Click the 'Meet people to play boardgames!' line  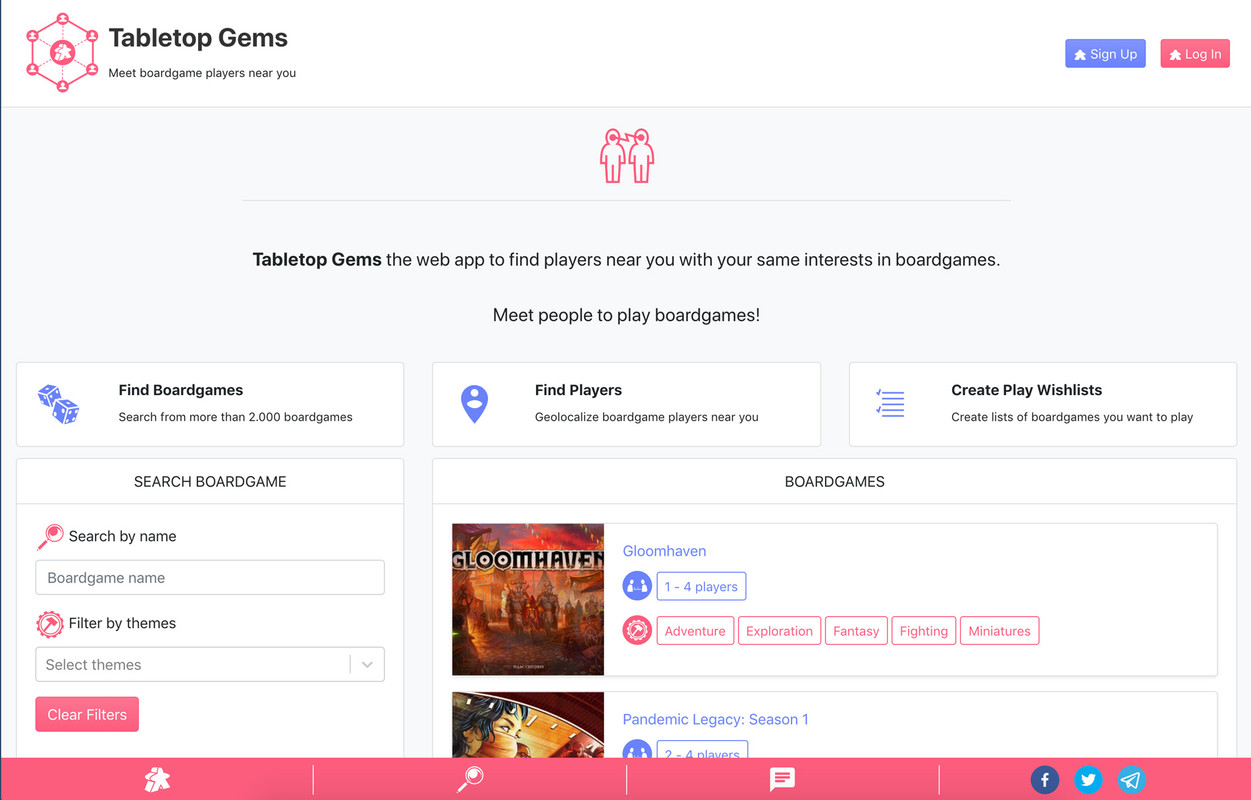(626, 315)
